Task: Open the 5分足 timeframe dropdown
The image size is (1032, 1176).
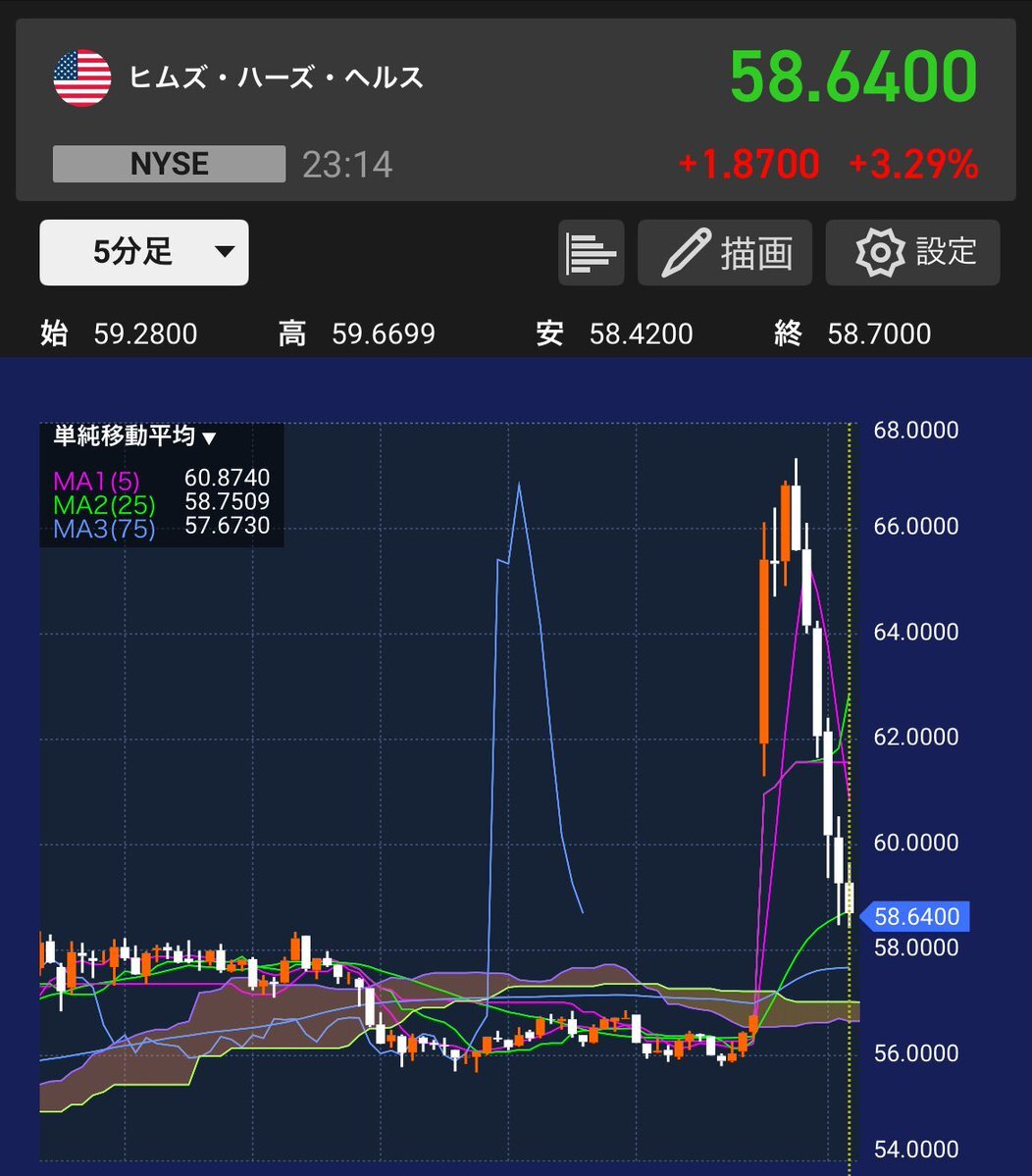Action: (144, 252)
